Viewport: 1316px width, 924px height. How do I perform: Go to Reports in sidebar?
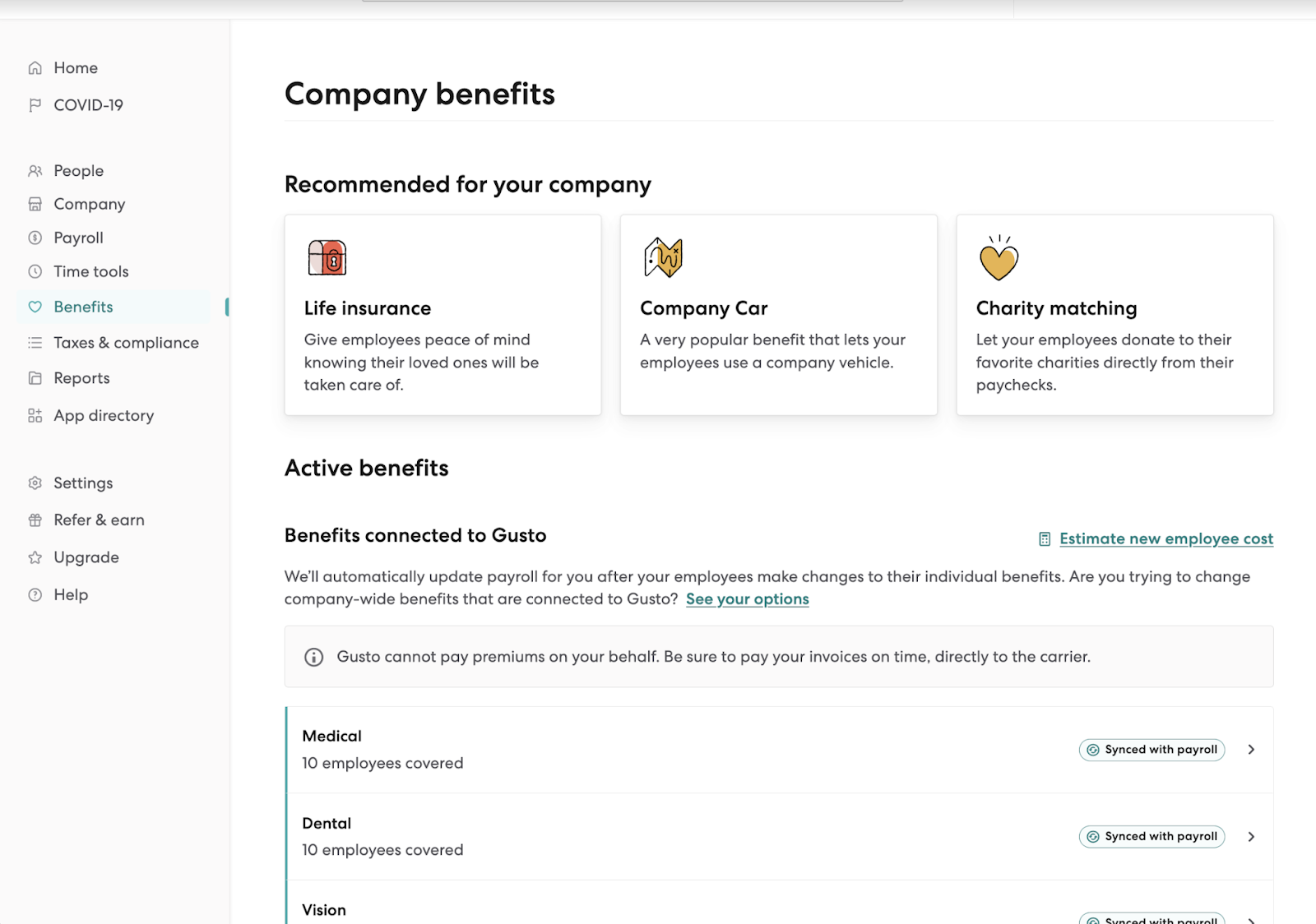pos(81,378)
